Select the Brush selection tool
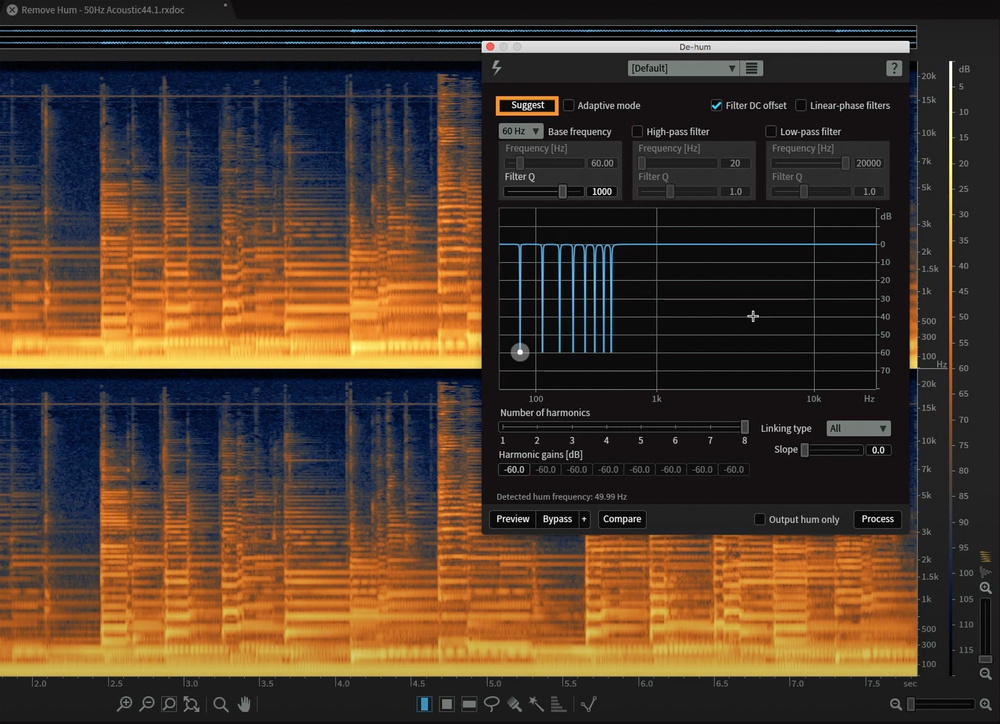The image size is (1000, 724). [514, 704]
